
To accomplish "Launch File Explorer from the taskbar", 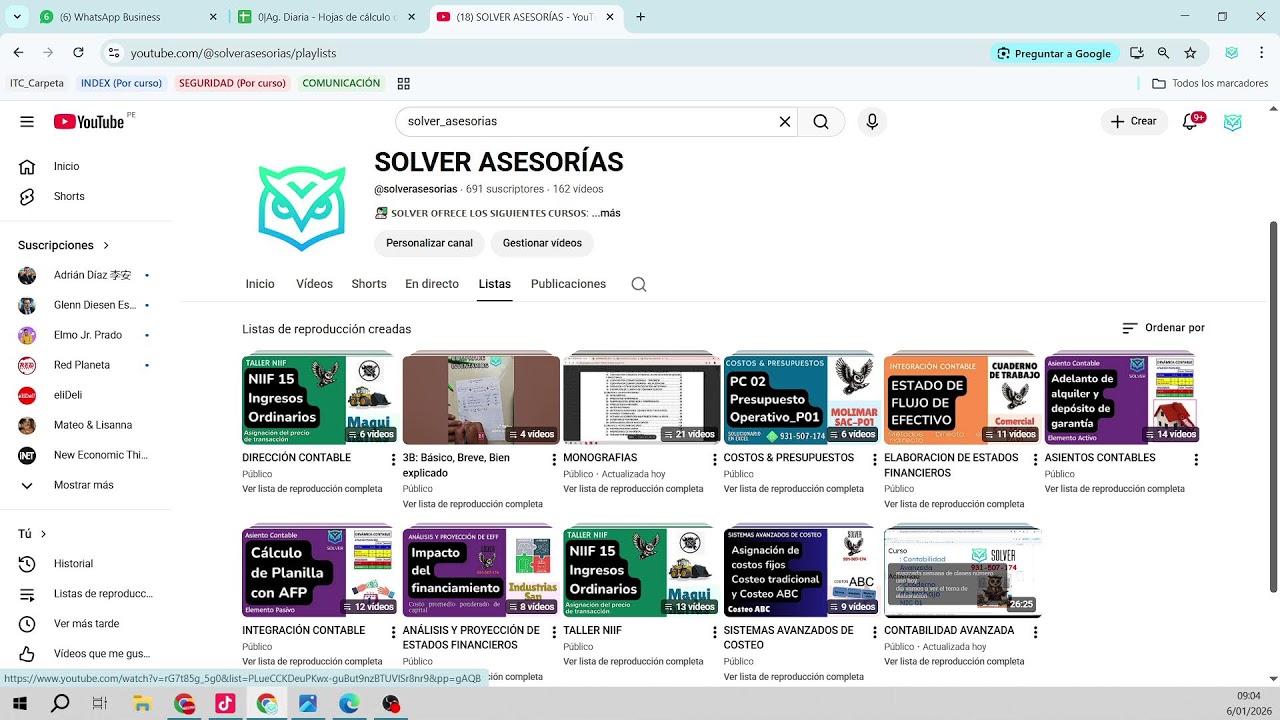I will point(141,704).
